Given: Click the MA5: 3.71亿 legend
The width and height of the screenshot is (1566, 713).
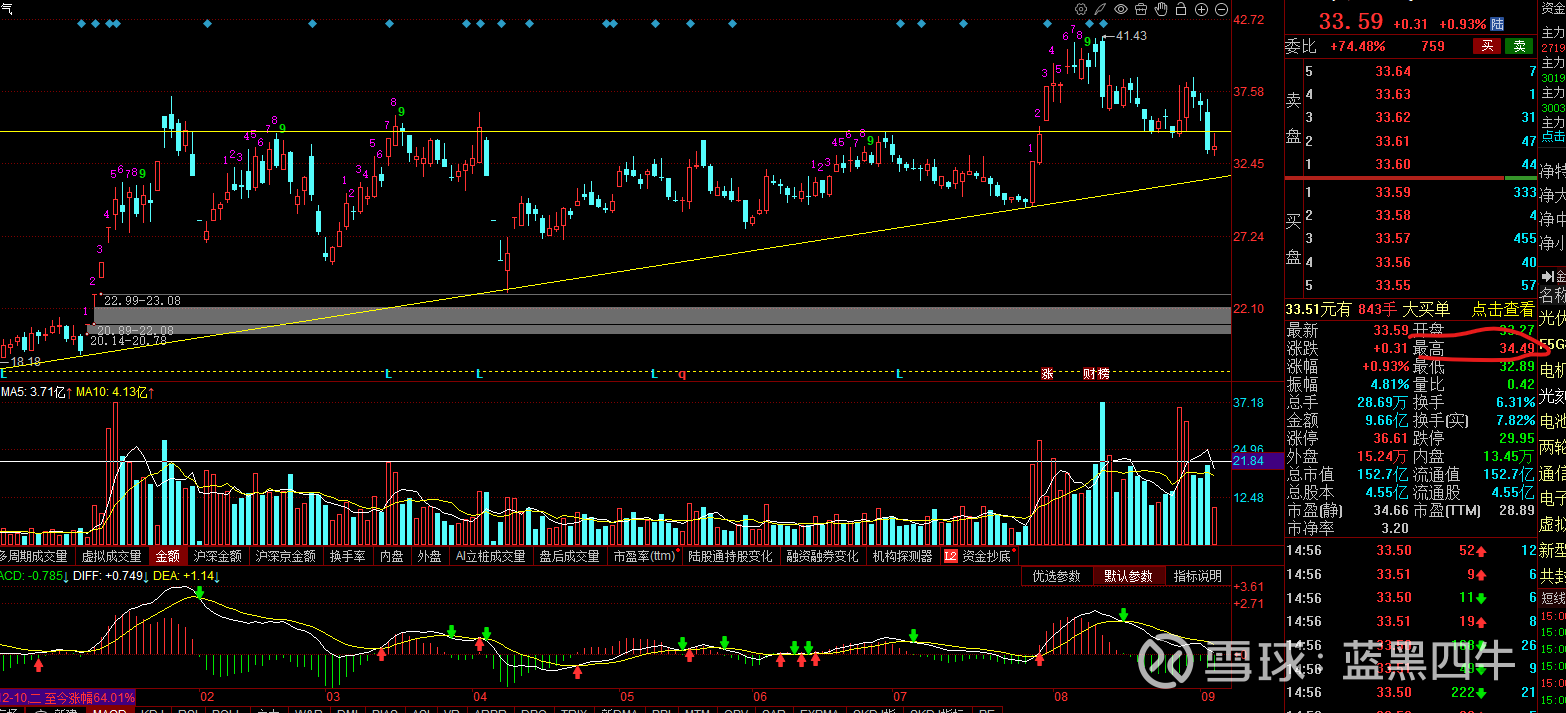Looking at the screenshot, I should (36, 392).
